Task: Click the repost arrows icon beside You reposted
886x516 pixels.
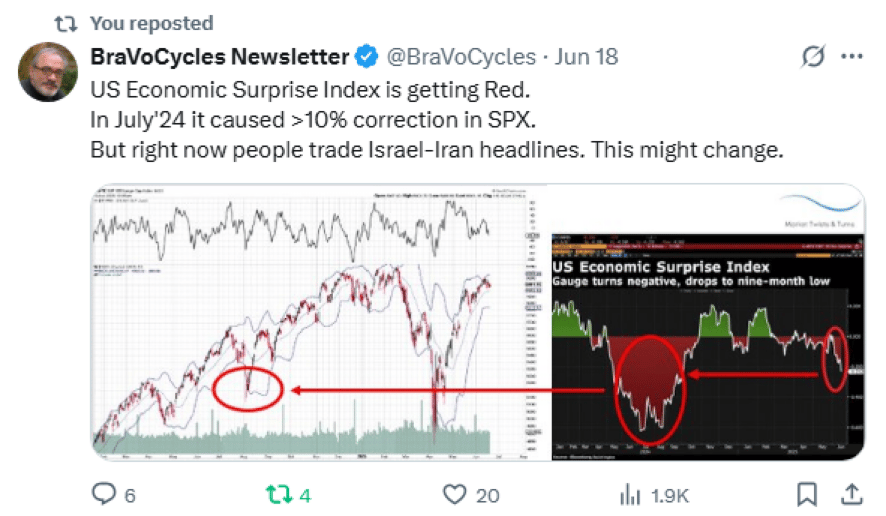Action: pos(66,24)
